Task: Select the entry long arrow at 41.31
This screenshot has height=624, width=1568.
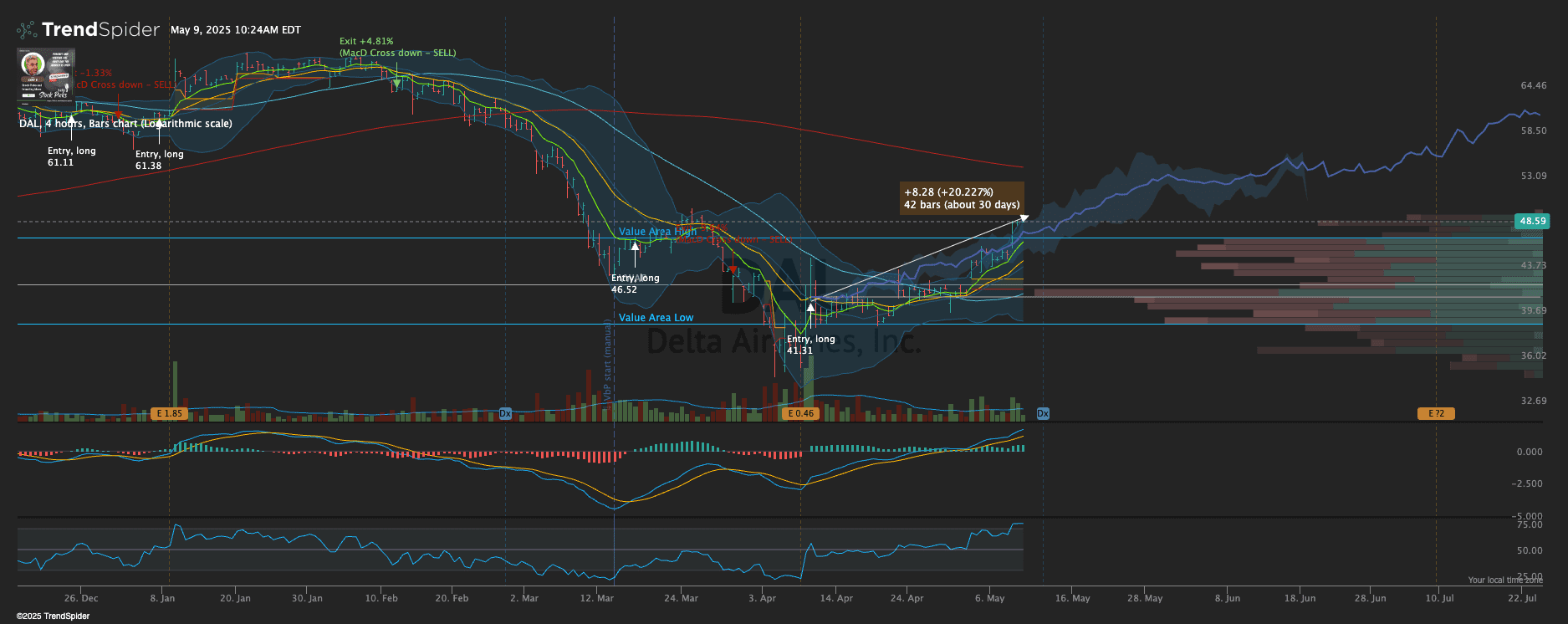Action: (810, 308)
